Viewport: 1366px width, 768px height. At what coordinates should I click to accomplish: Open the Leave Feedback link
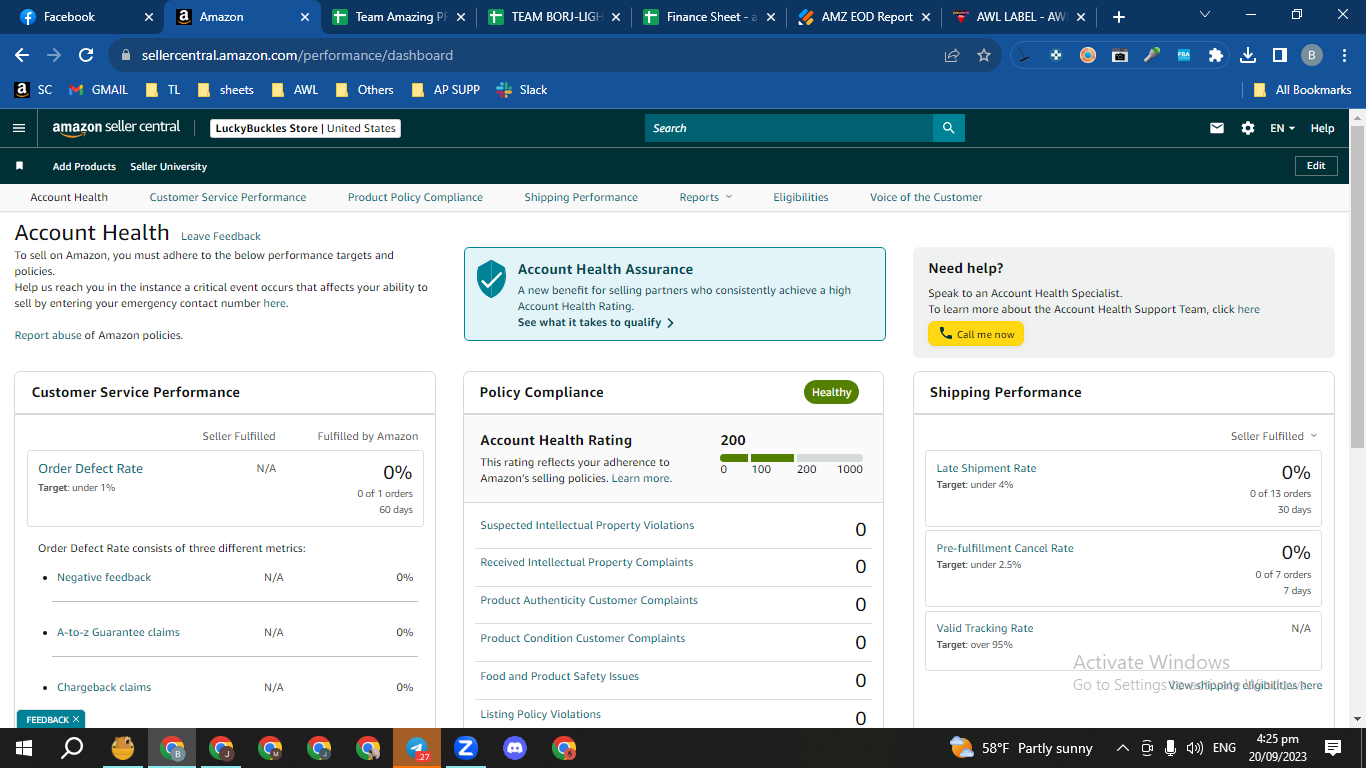coord(221,237)
